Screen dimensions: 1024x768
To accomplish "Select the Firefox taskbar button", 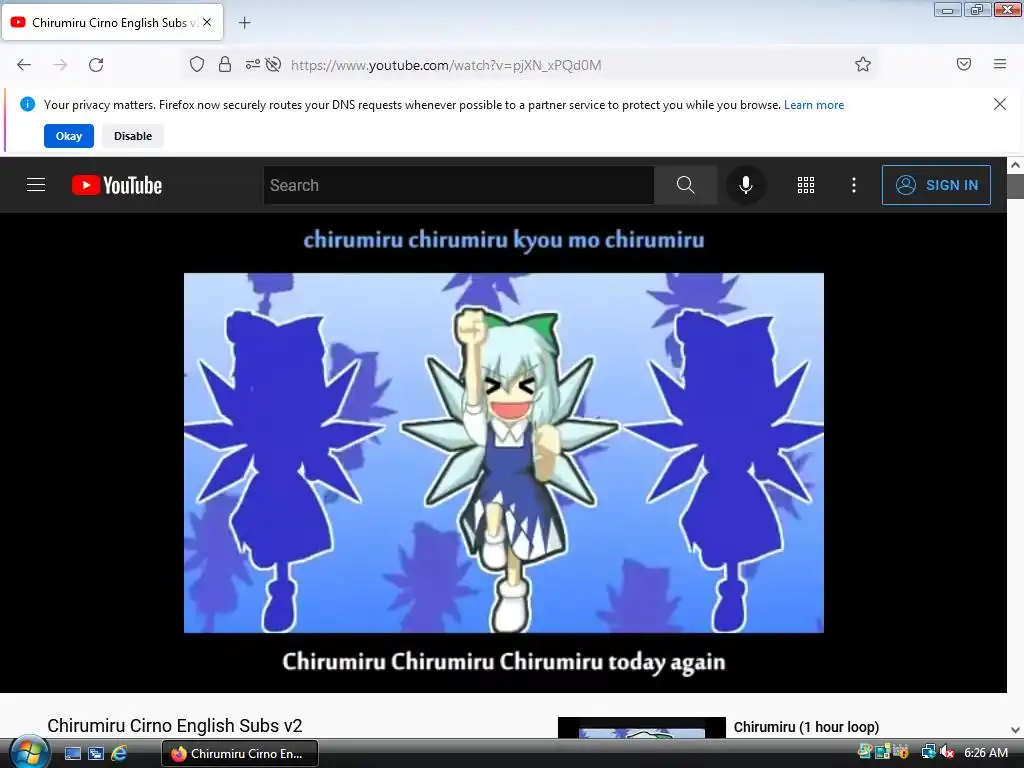I will point(240,754).
